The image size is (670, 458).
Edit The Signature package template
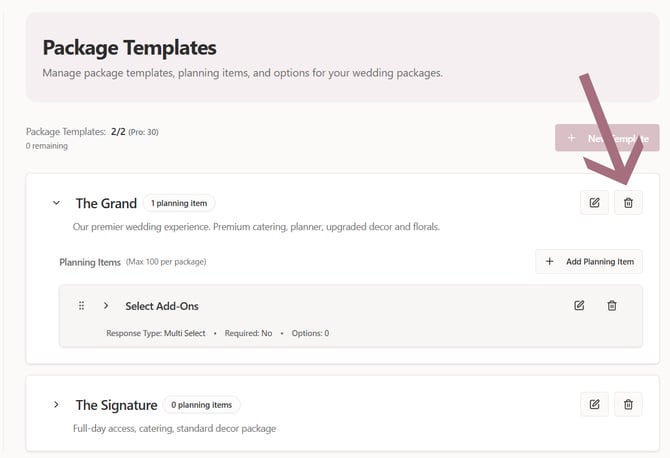(594, 404)
